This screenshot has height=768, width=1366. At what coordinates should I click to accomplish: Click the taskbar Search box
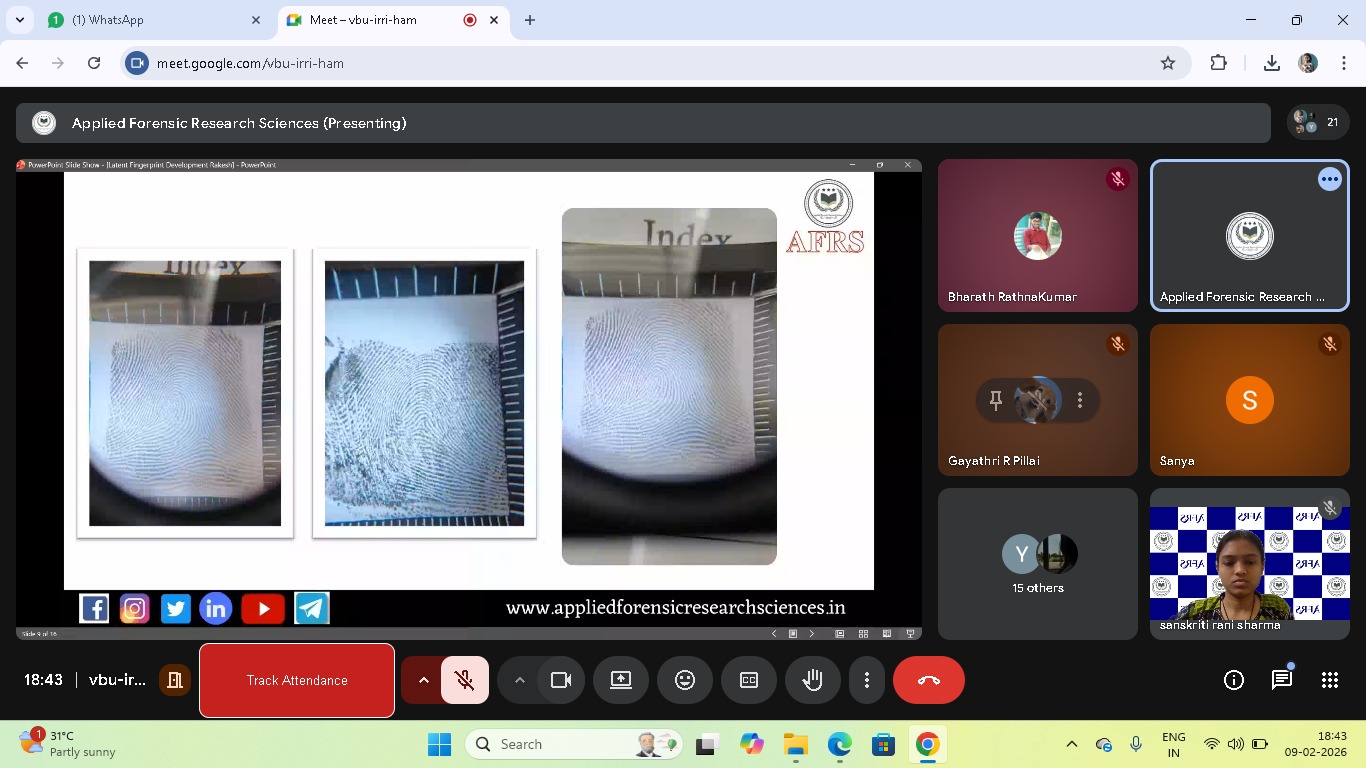pyautogui.click(x=574, y=744)
